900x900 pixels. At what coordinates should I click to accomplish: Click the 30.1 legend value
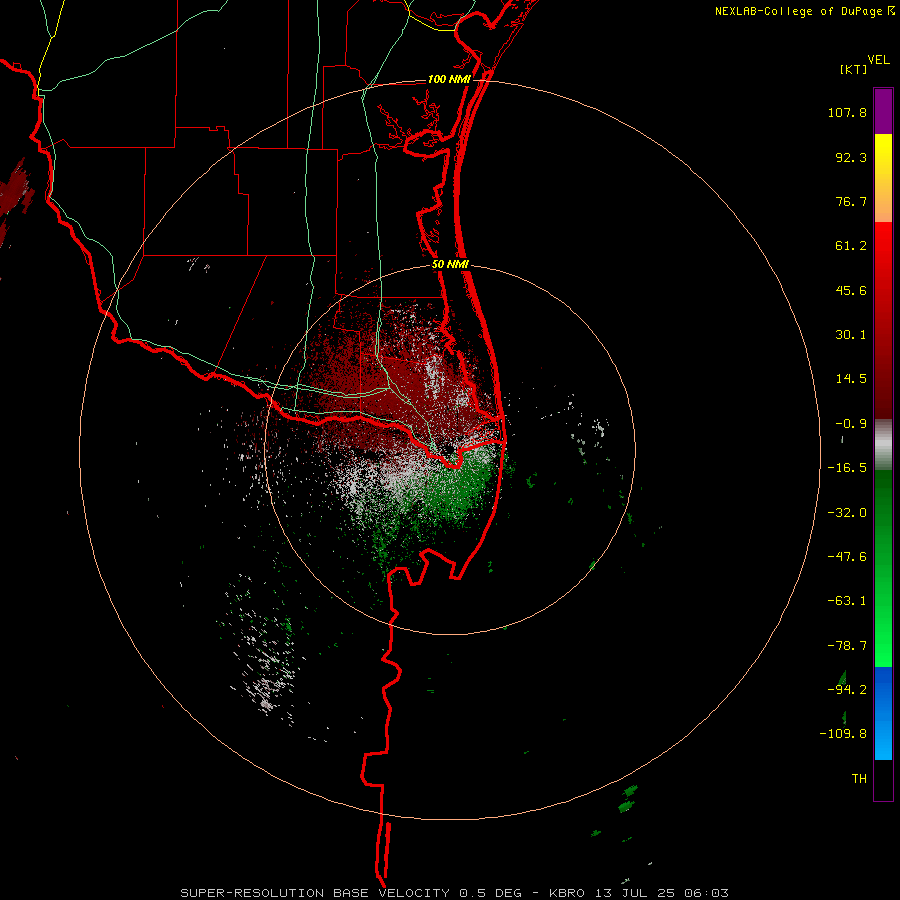pyautogui.click(x=851, y=335)
